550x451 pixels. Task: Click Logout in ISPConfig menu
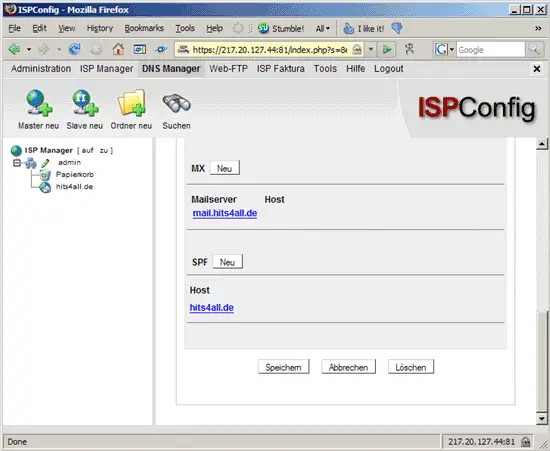(389, 69)
